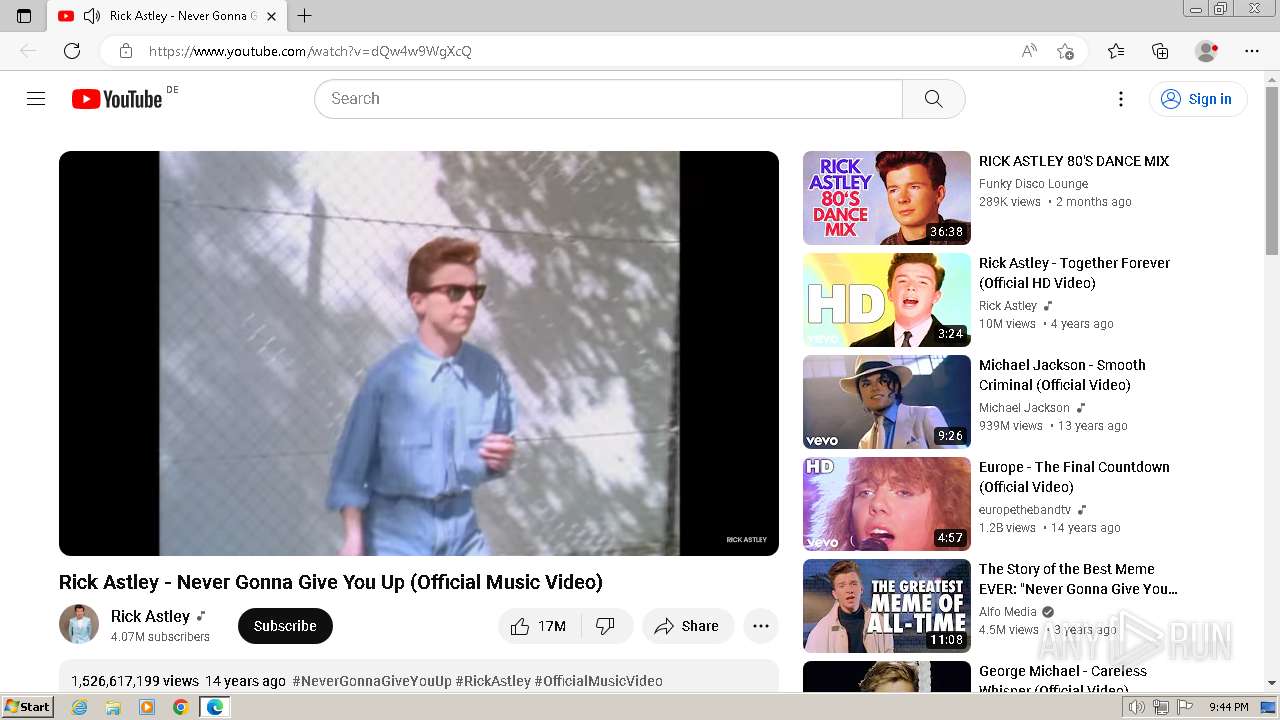Click the 4.07M subscribers text
This screenshot has height=720, width=1280.
tap(160, 637)
